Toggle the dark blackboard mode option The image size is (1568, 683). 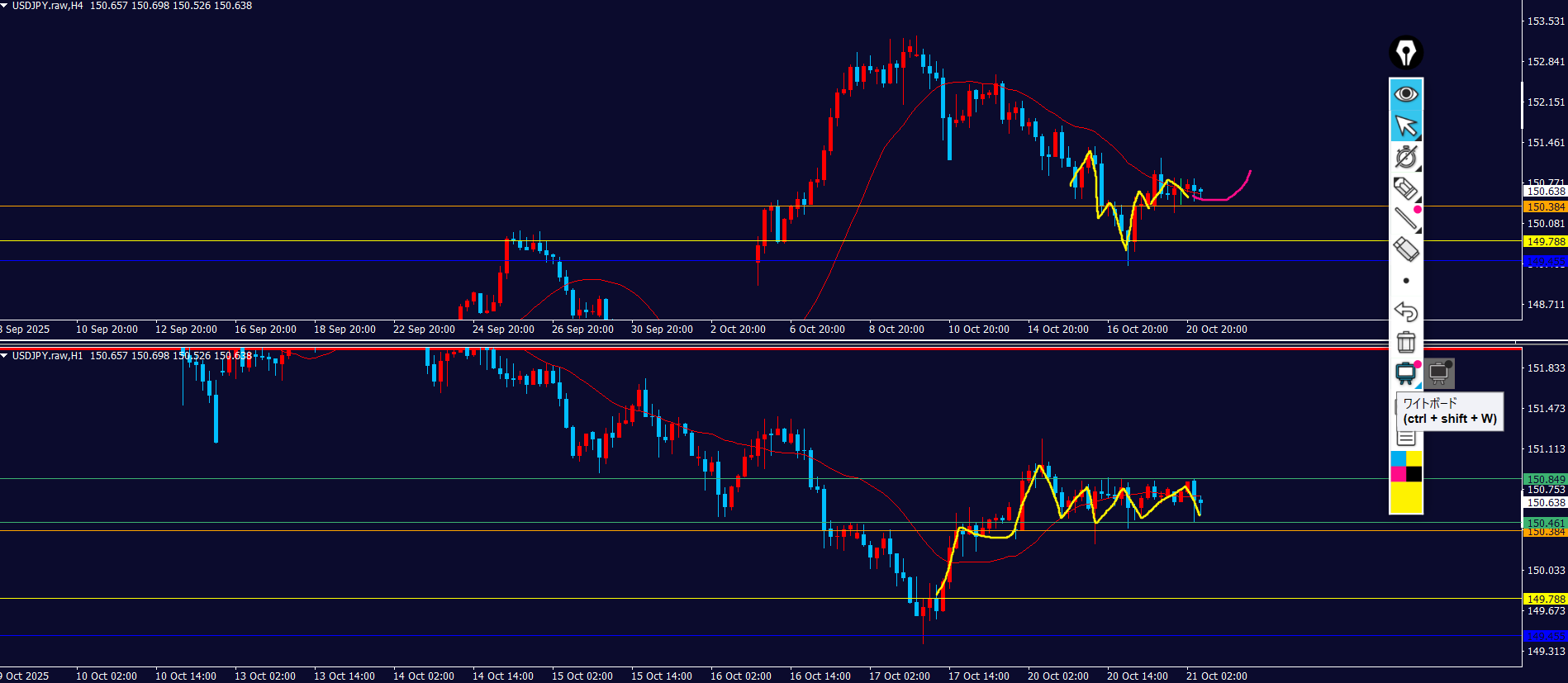coord(1439,373)
